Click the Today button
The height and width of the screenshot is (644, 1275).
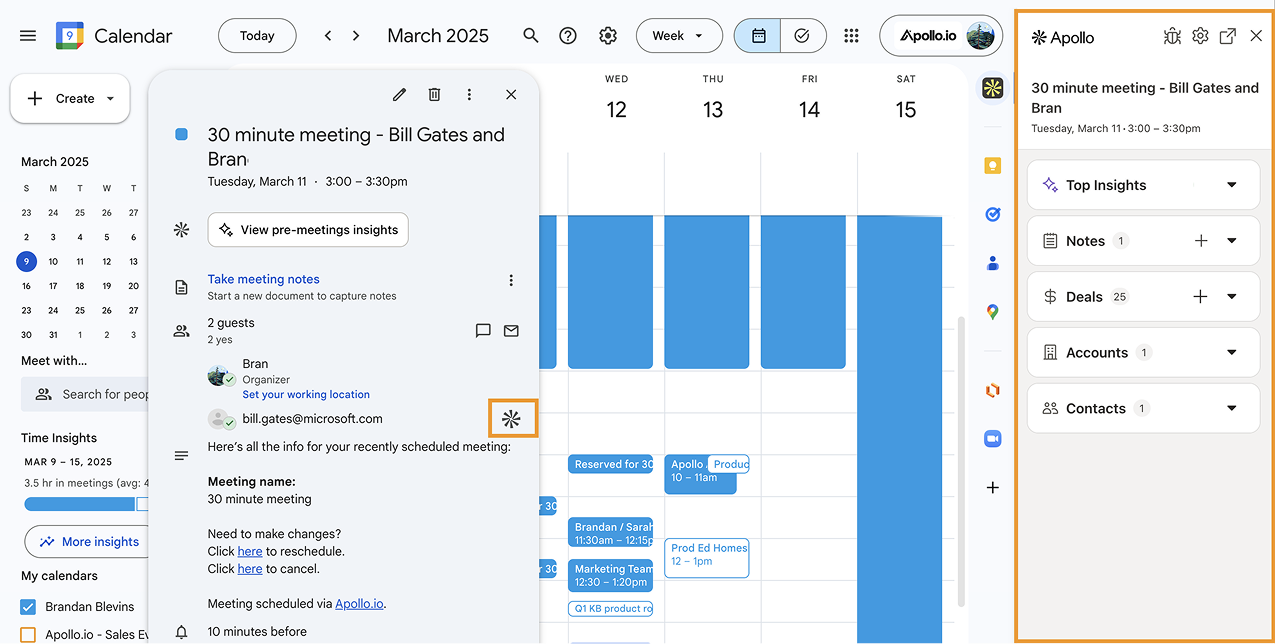pyautogui.click(x=257, y=36)
